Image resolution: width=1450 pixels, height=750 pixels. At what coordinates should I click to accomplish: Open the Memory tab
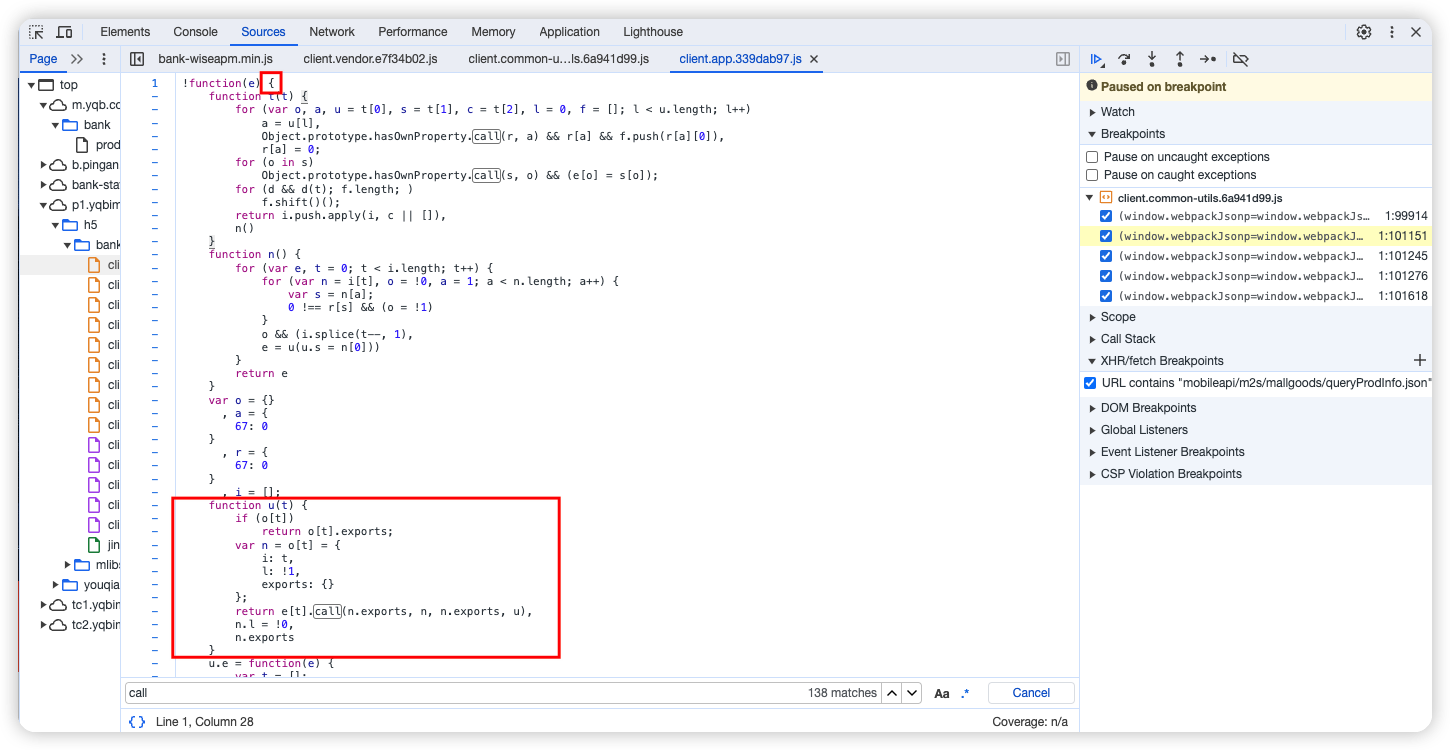[493, 32]
